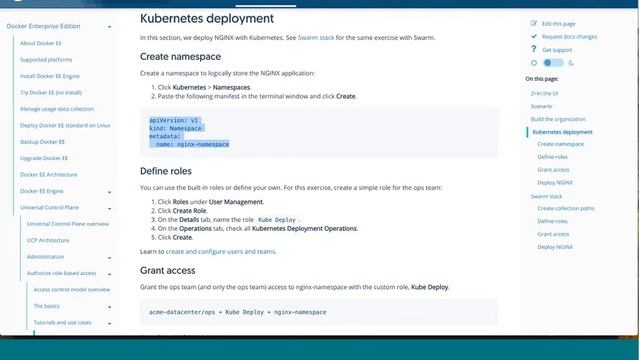640x360 pixels.
Task: Follow the Swarm stack inline link
Action: (x=316, y=38)
